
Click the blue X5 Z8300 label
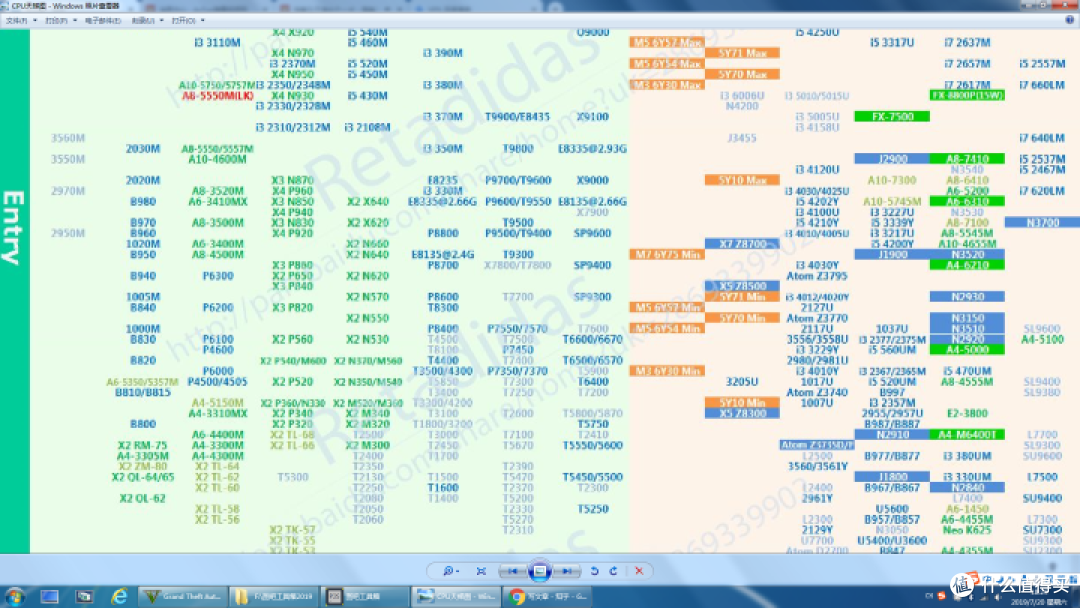coord(742,413)
